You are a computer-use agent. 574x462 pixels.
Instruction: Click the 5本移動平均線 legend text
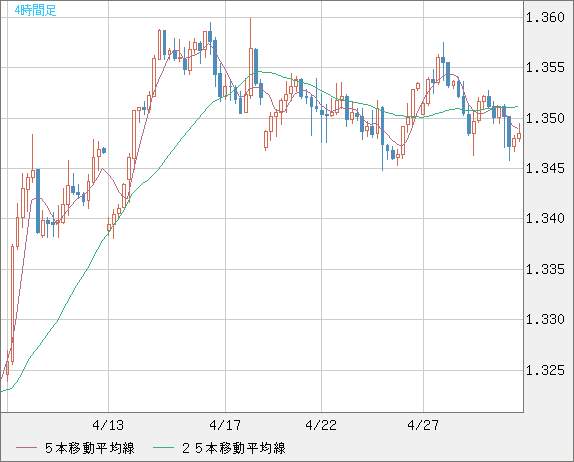[90, 448]
